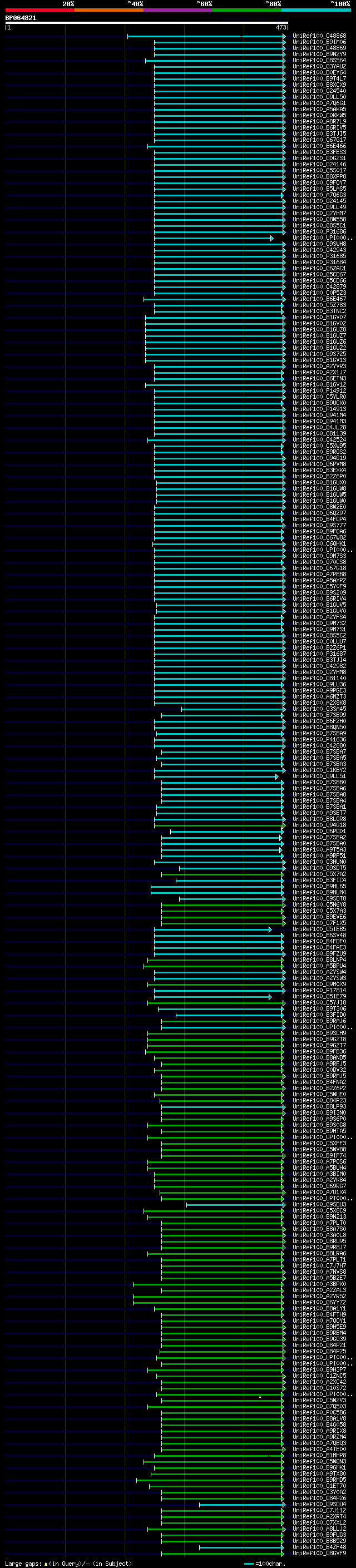This screenshot has height=1568, width=356.
Task: Open the UniRef100_A8LLJ2 hit
Action: (319, 1529)
